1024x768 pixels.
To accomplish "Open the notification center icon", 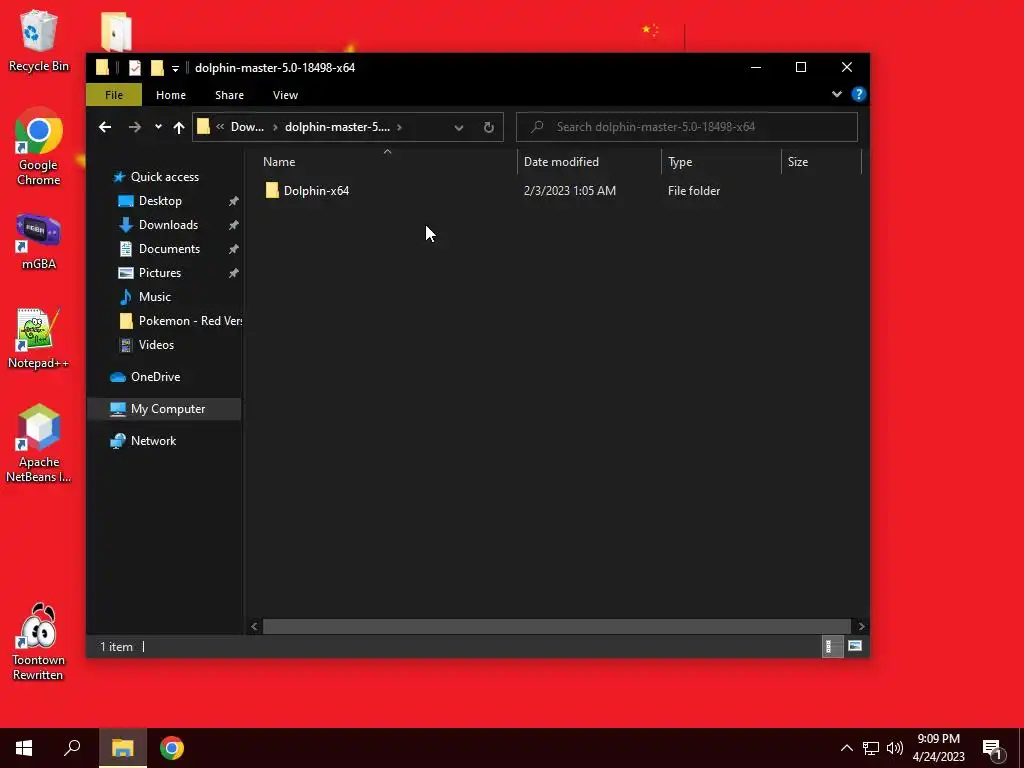I will click(x=993, y=749).
